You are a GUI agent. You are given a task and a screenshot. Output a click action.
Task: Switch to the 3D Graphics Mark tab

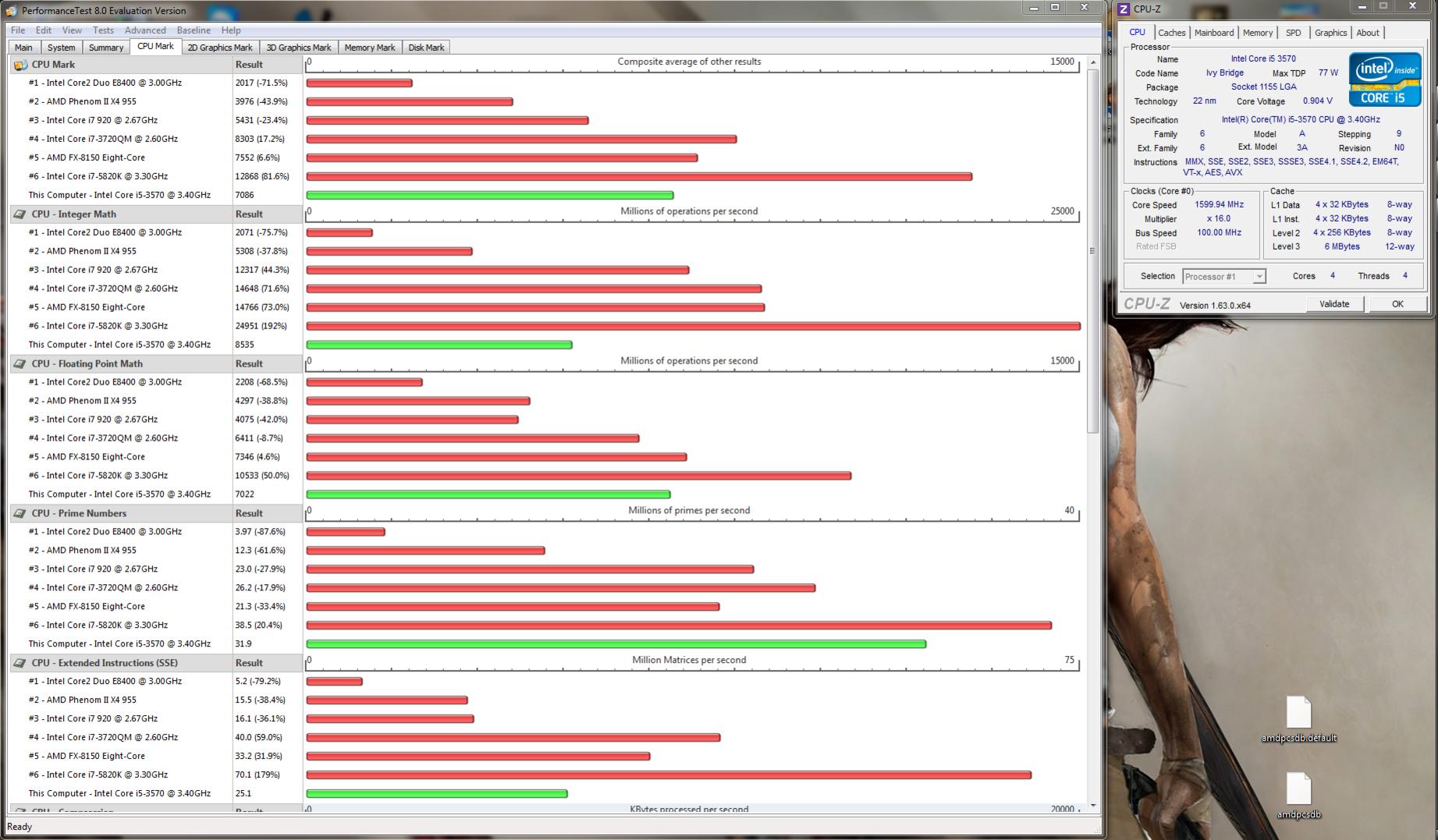pos(299,48)
